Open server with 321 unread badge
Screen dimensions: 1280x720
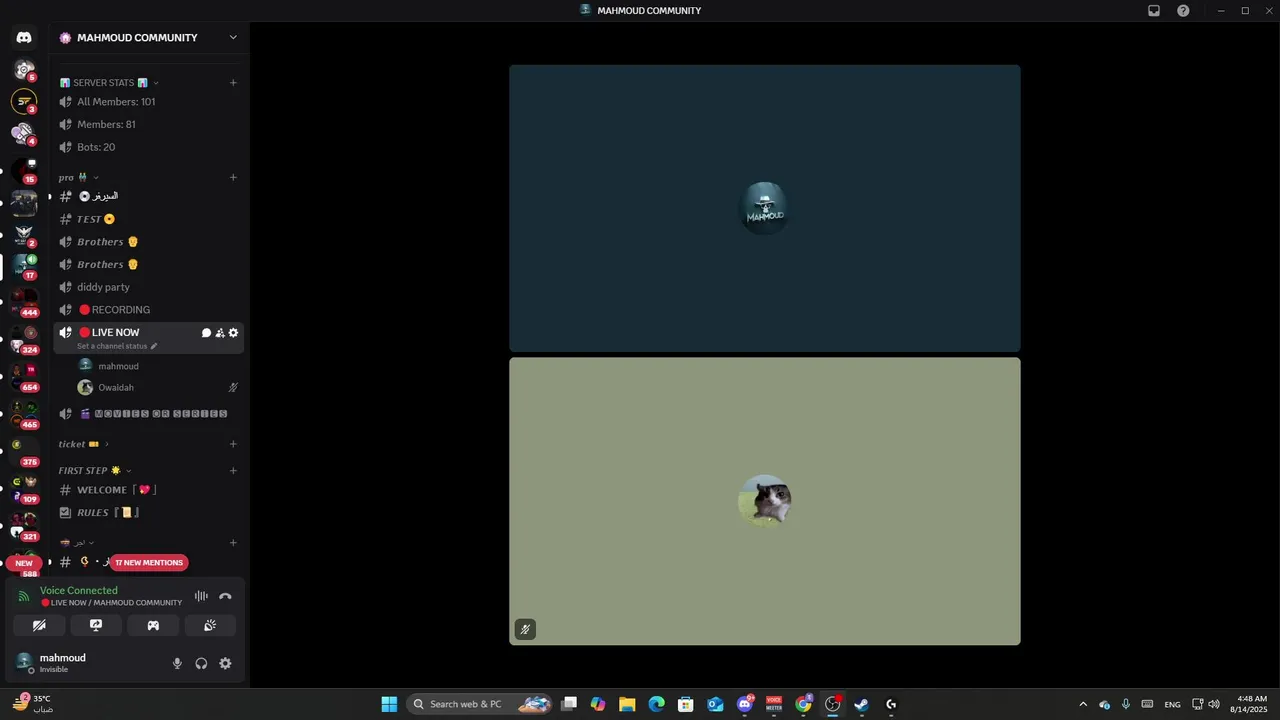point(24,525)
